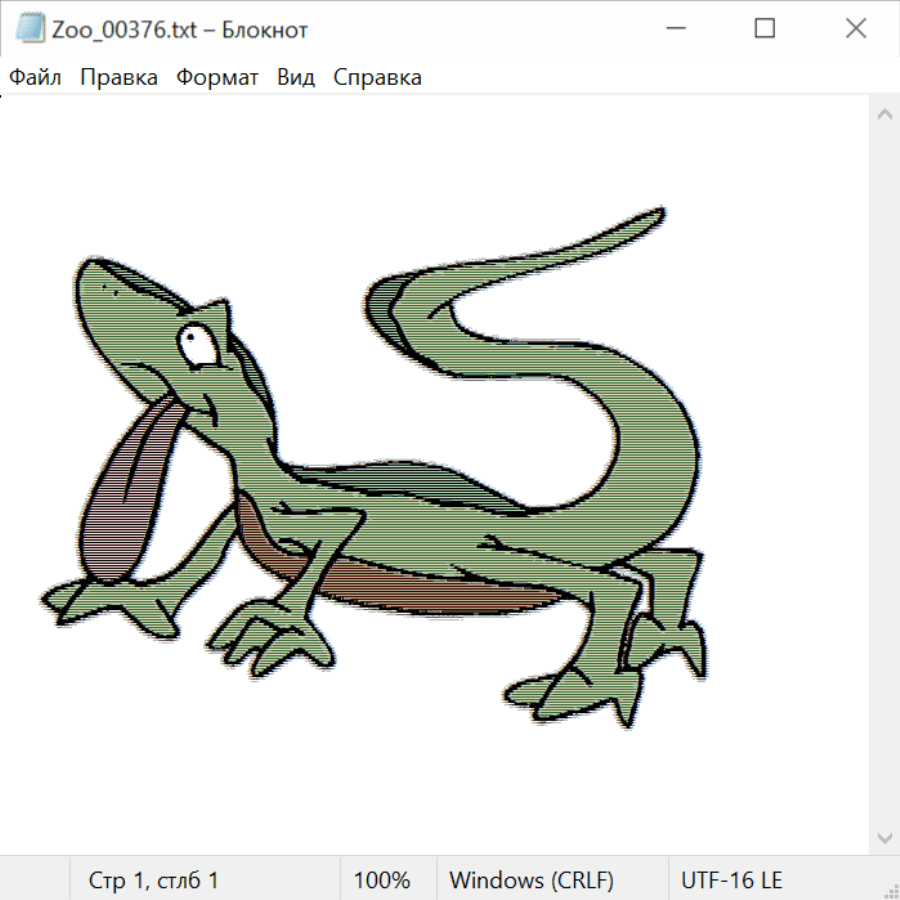The height and width of the screenshot is (900, 900).
Task: Open the Справка menu
Action: pyautogui.click(x=377, y=77)
